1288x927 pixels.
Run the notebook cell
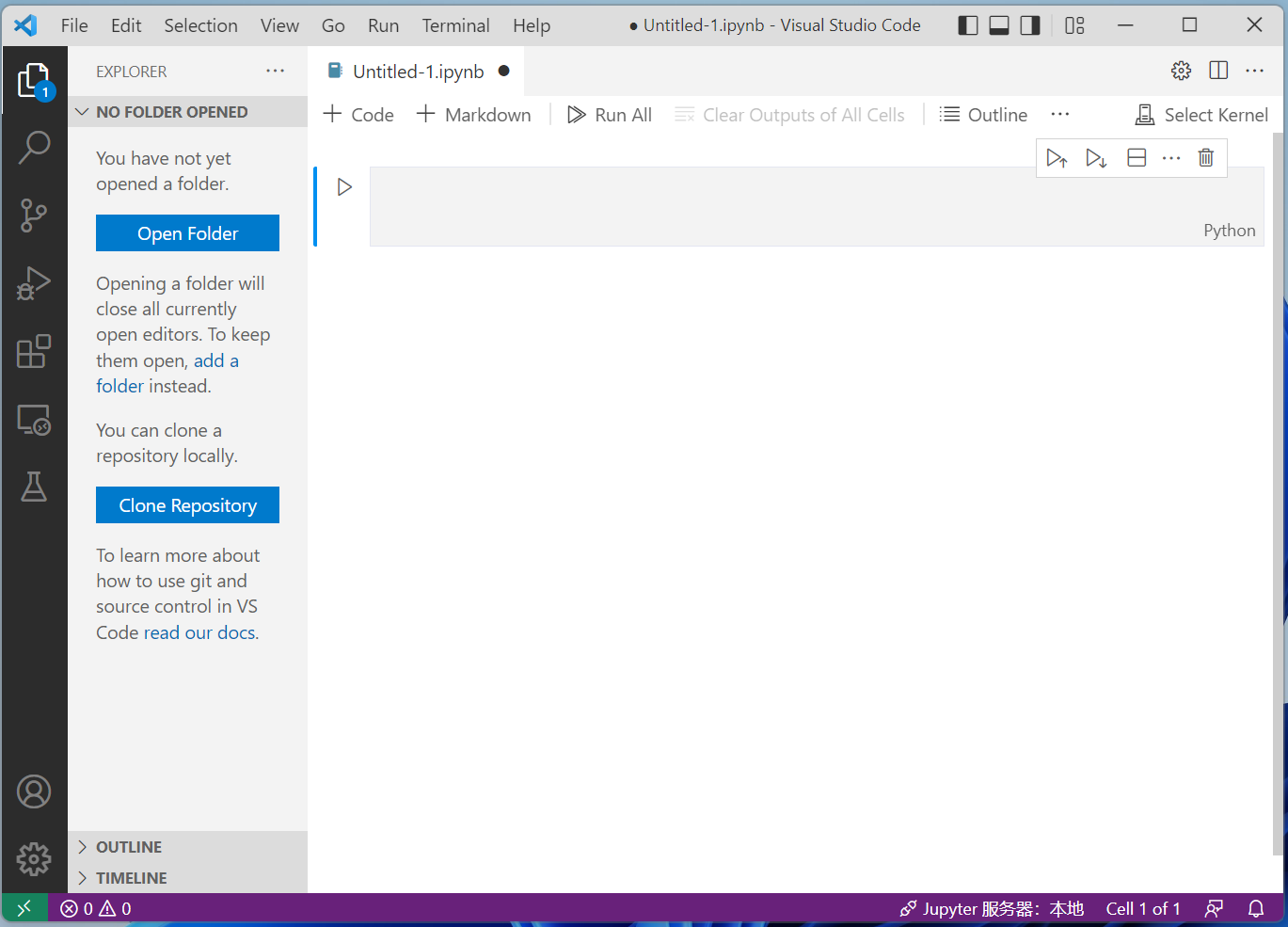click(x=344, y=187)
